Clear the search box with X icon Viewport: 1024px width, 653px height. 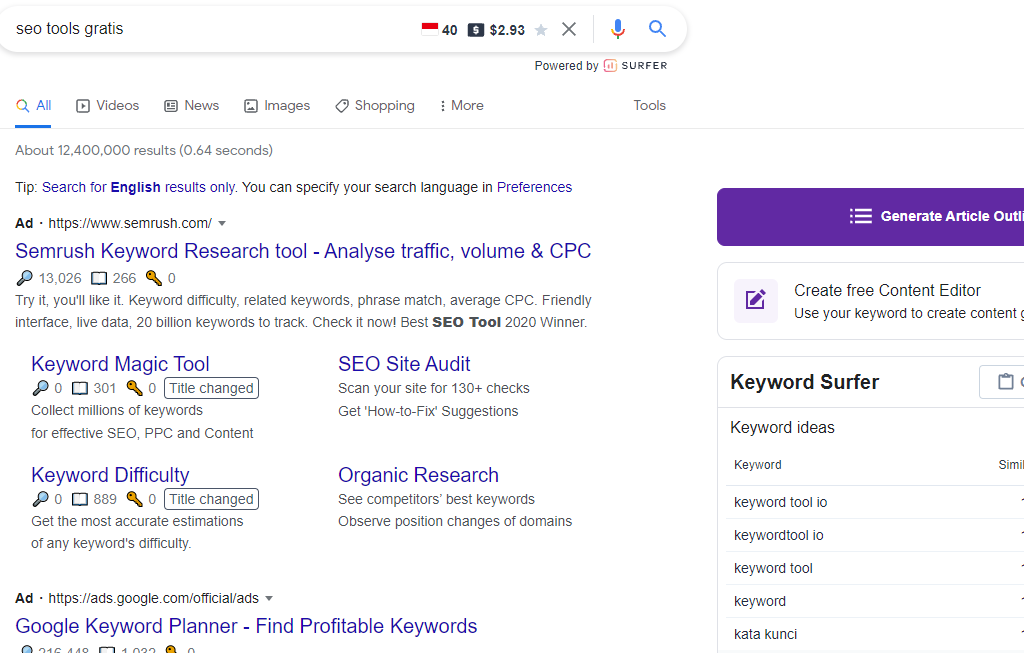[x=569, y=29]
